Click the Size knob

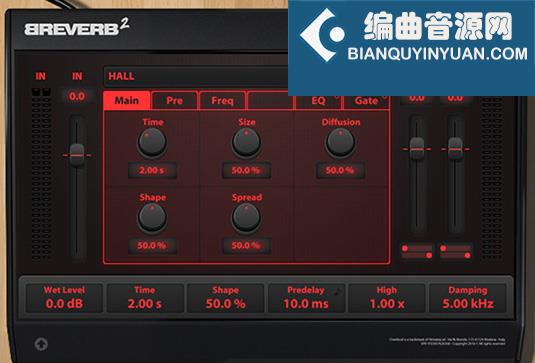pyautogui.click(x=246, y=143)
